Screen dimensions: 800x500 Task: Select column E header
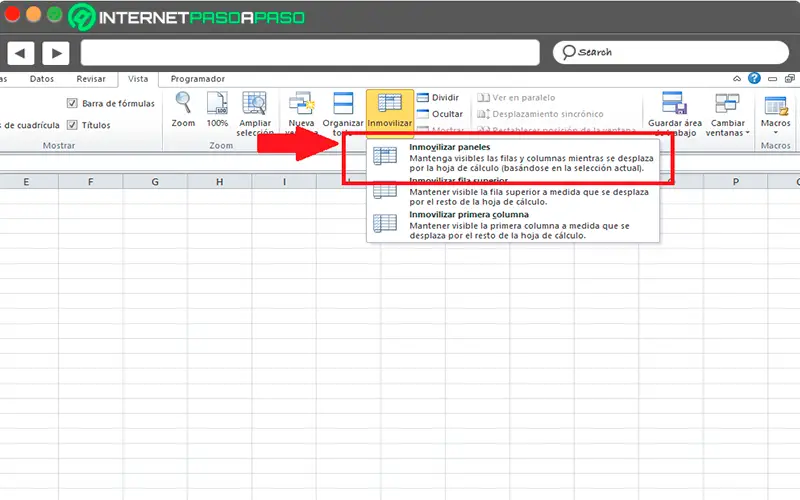(x=27, y=182)
